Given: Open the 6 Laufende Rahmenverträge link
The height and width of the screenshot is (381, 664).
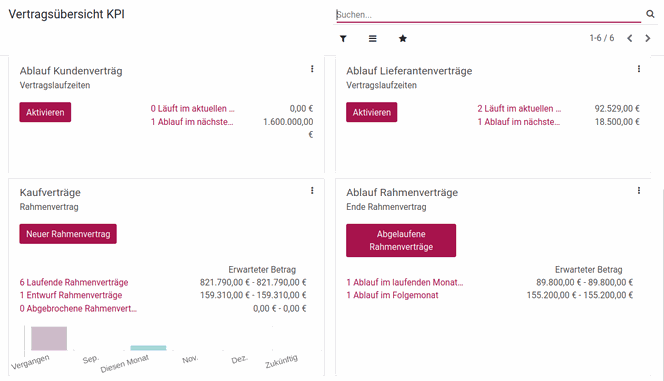Looking at the screenshot, I should coord(74,282).
